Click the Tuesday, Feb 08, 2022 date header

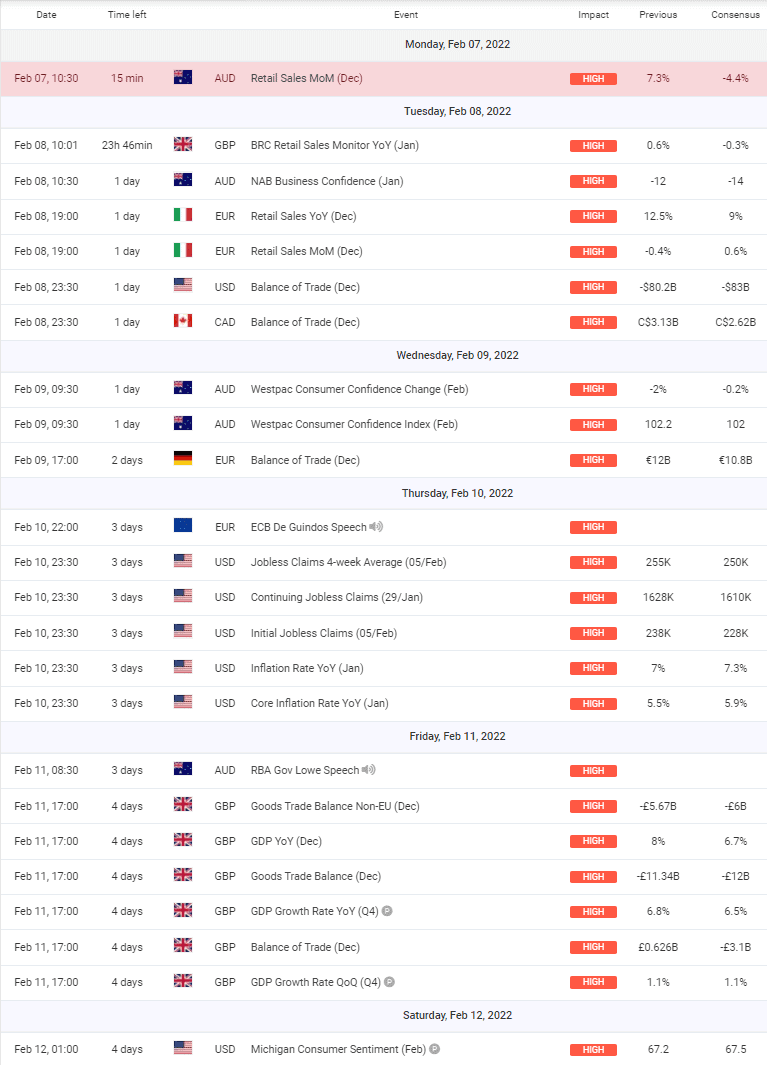pos(457,111)
